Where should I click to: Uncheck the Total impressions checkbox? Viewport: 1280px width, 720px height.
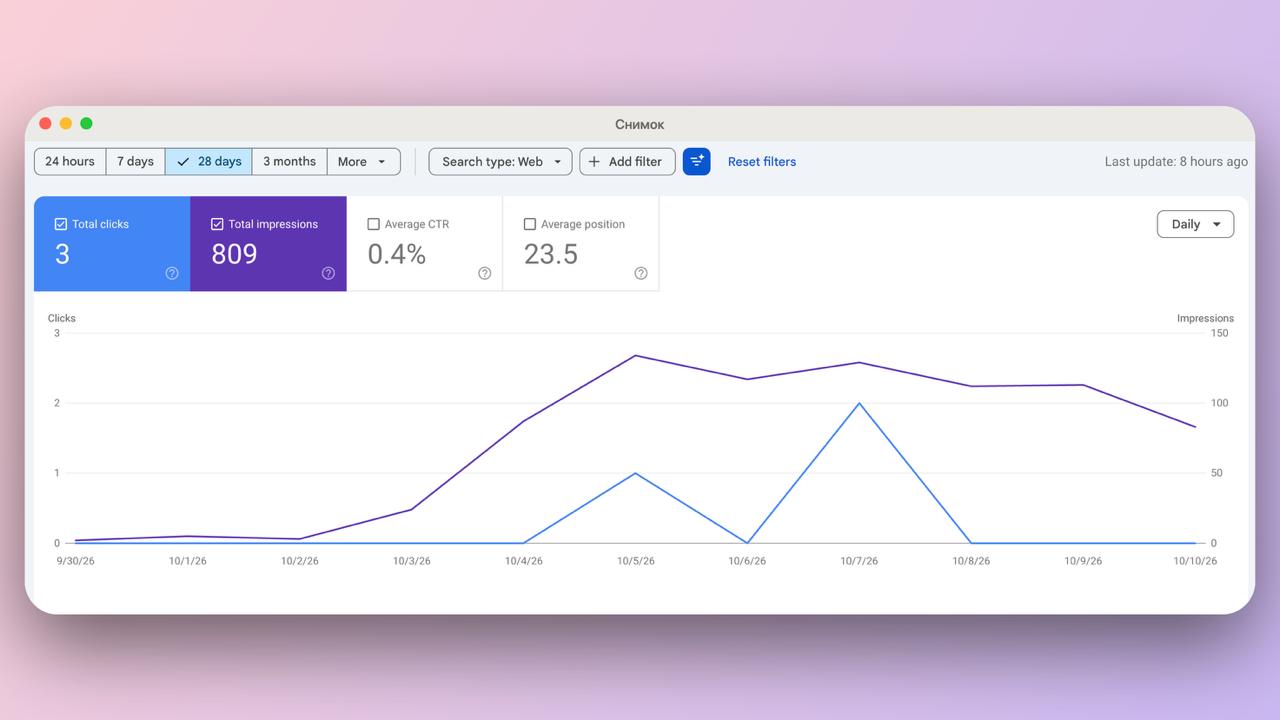pyautogui.click(x=217, y=224)
